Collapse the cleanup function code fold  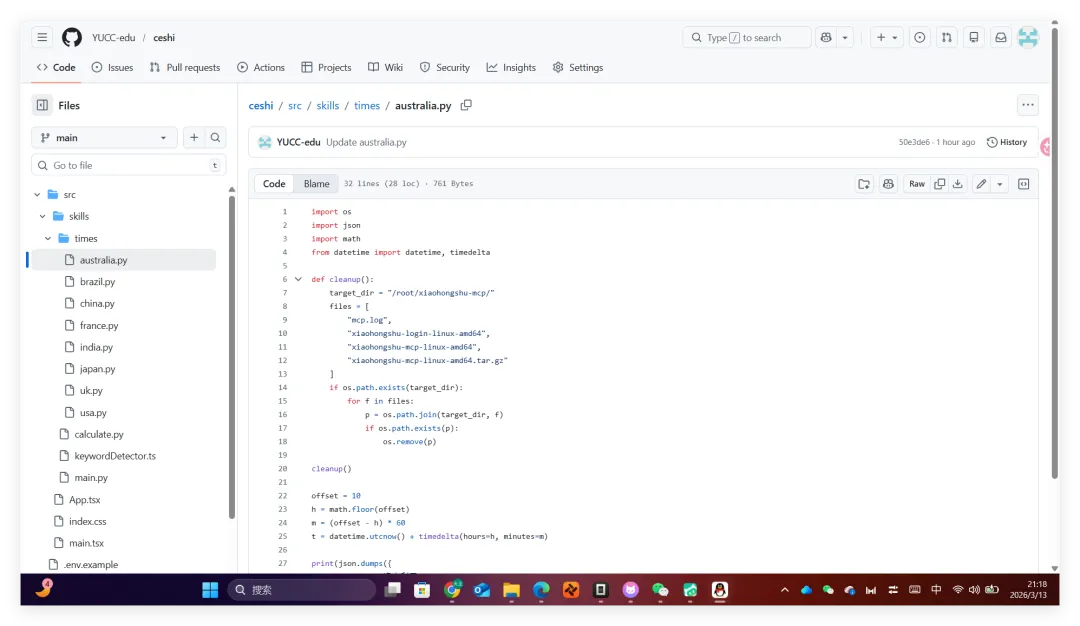click(x=298, y=279)
